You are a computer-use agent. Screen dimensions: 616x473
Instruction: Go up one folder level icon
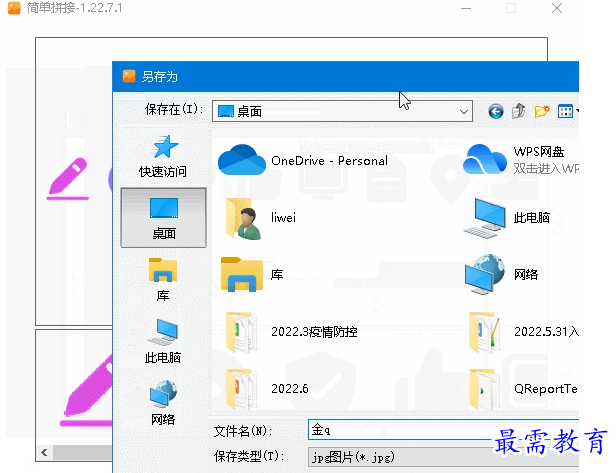(x=519, y=111)
